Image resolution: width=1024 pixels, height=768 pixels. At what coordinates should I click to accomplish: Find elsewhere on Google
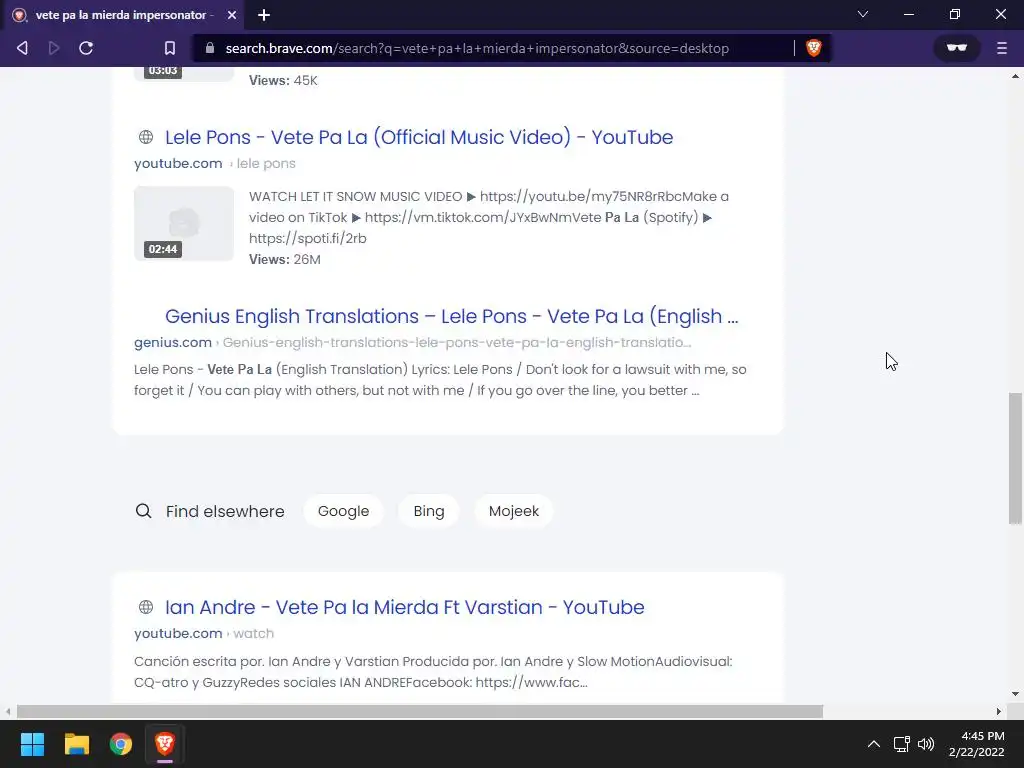[x=344, y=511]
